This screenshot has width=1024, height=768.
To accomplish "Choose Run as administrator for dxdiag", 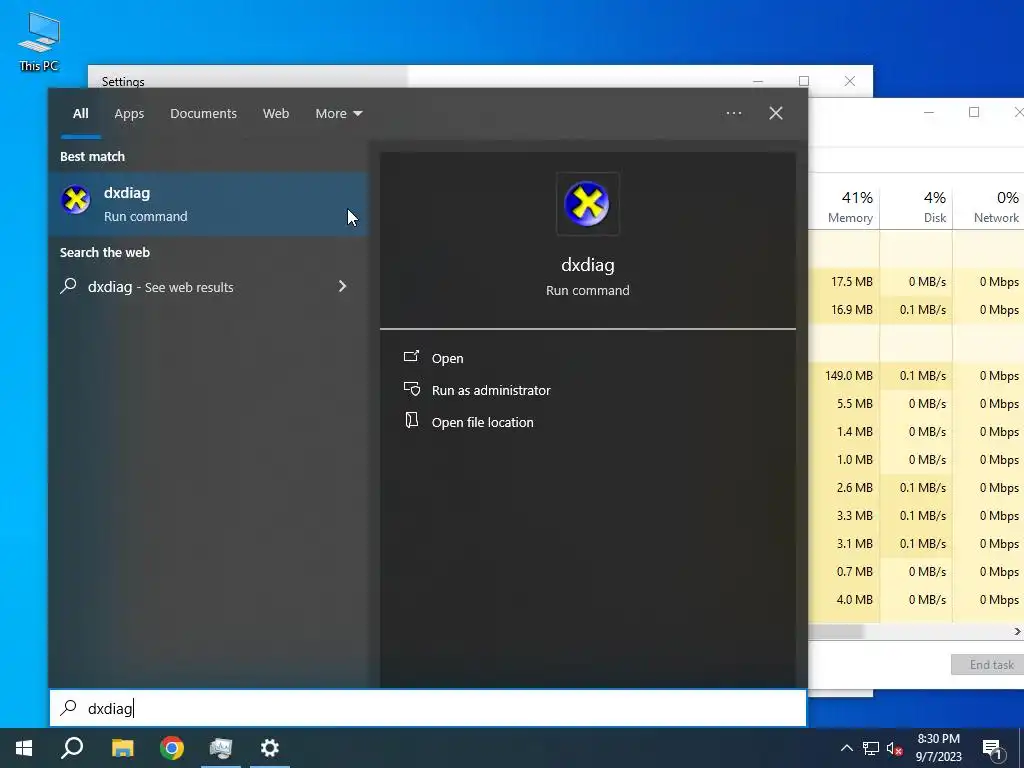I will tap(491, 390).
